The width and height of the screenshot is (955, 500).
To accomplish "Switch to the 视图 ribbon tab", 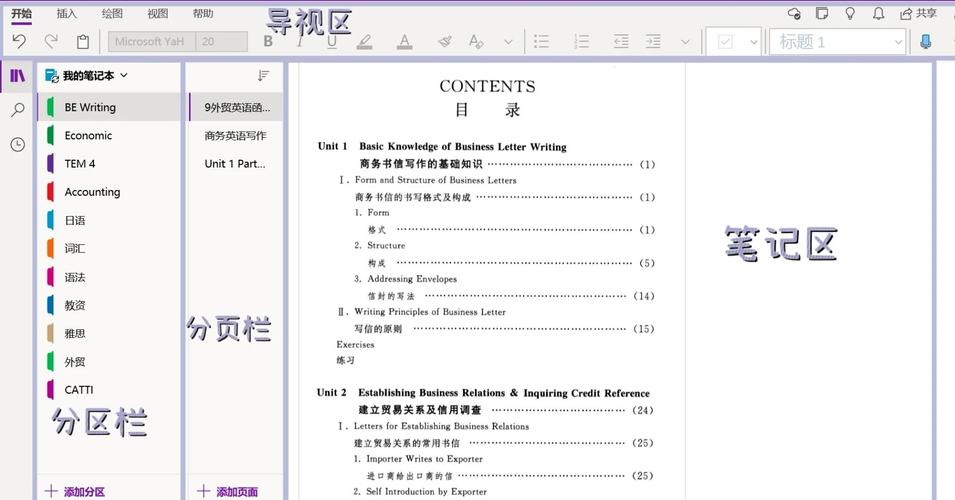I will point(158,13).
